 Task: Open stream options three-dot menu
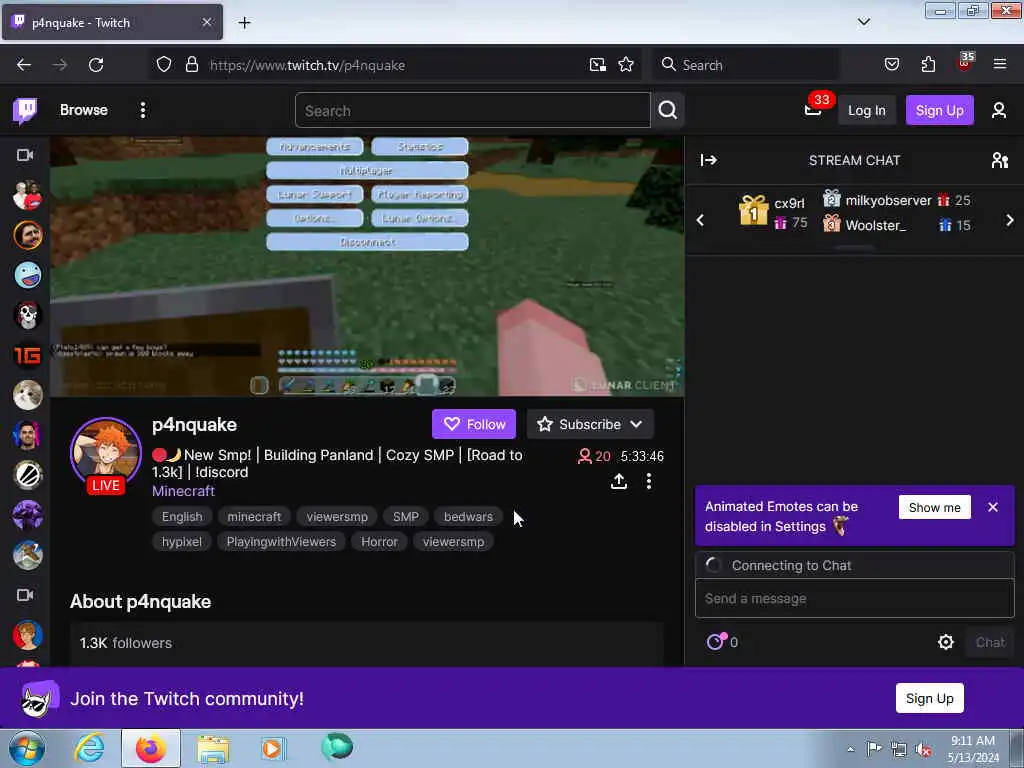[648, 481]
